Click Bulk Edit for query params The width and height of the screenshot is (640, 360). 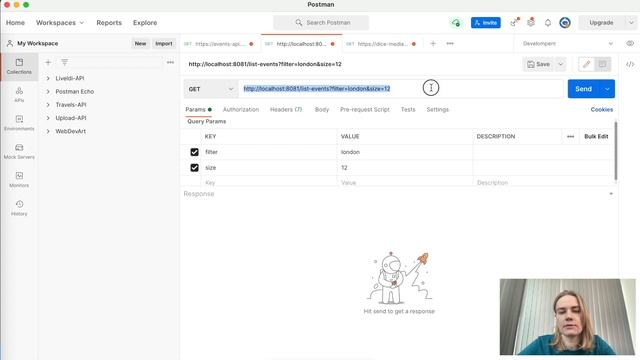point(596,136)
